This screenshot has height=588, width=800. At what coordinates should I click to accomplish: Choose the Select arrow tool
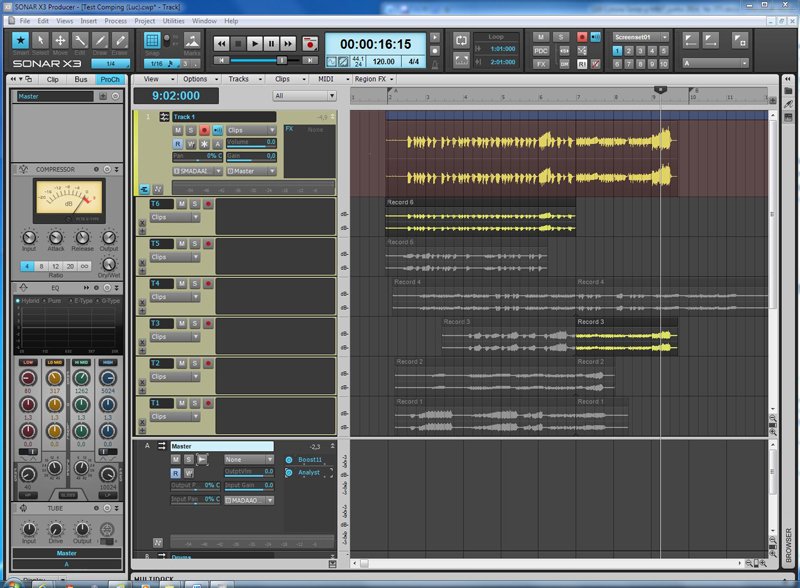tap(40, 40)
